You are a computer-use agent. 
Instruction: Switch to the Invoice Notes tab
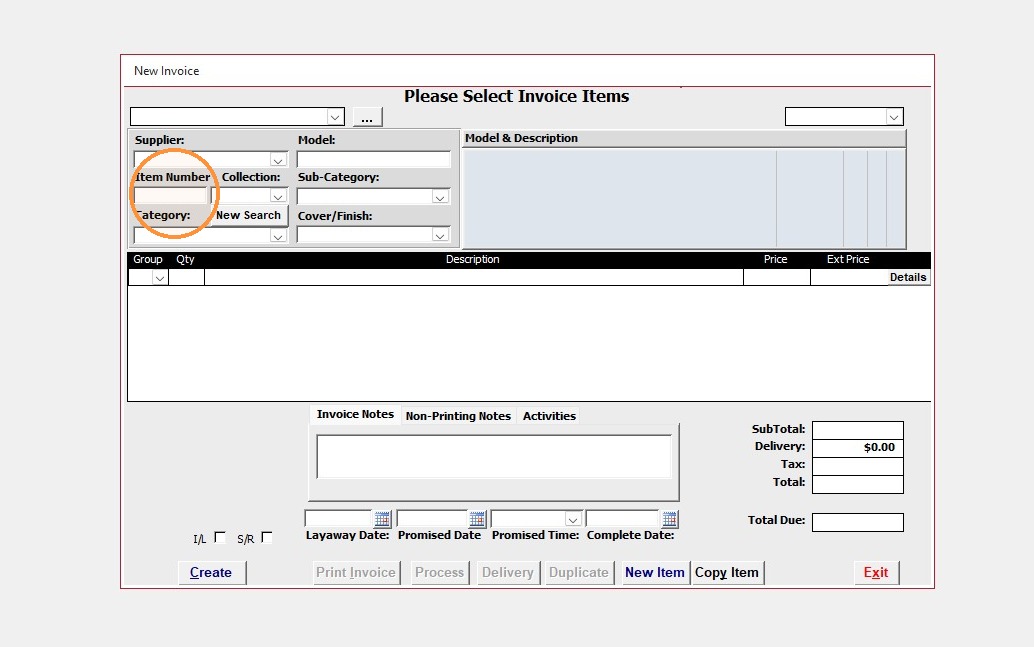[x=355, y=414]
